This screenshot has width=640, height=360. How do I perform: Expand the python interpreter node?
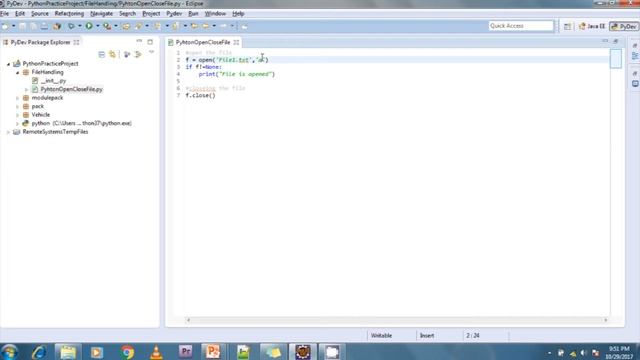pyautogui.click(x=17, y=123)
